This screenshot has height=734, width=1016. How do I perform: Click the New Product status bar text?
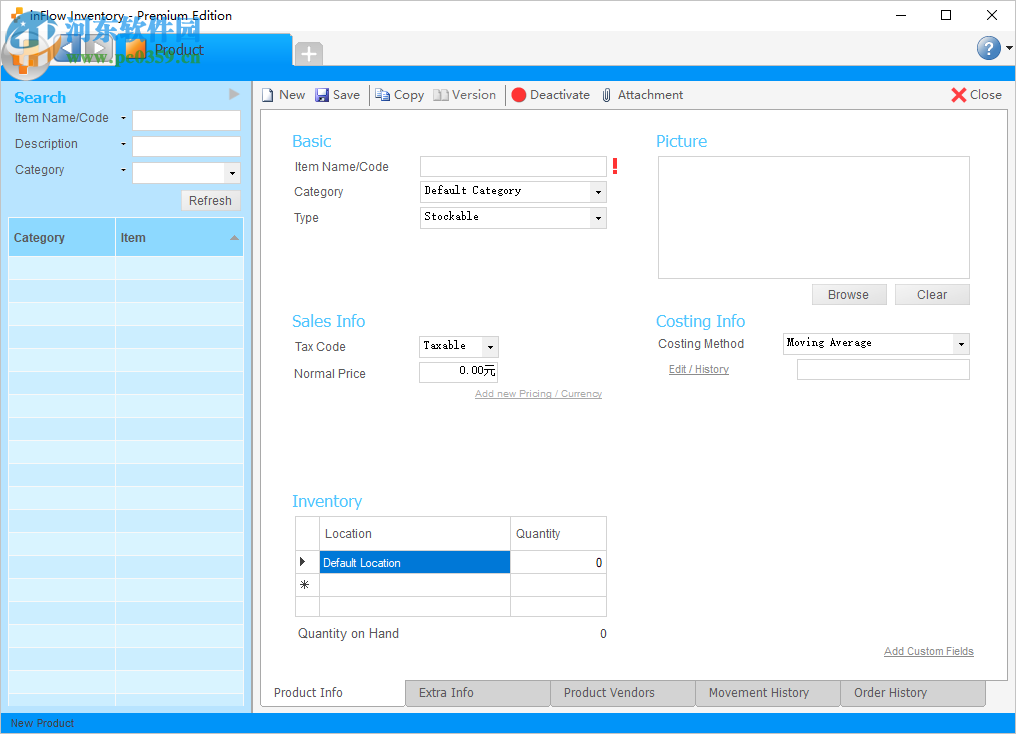point(42,723)
